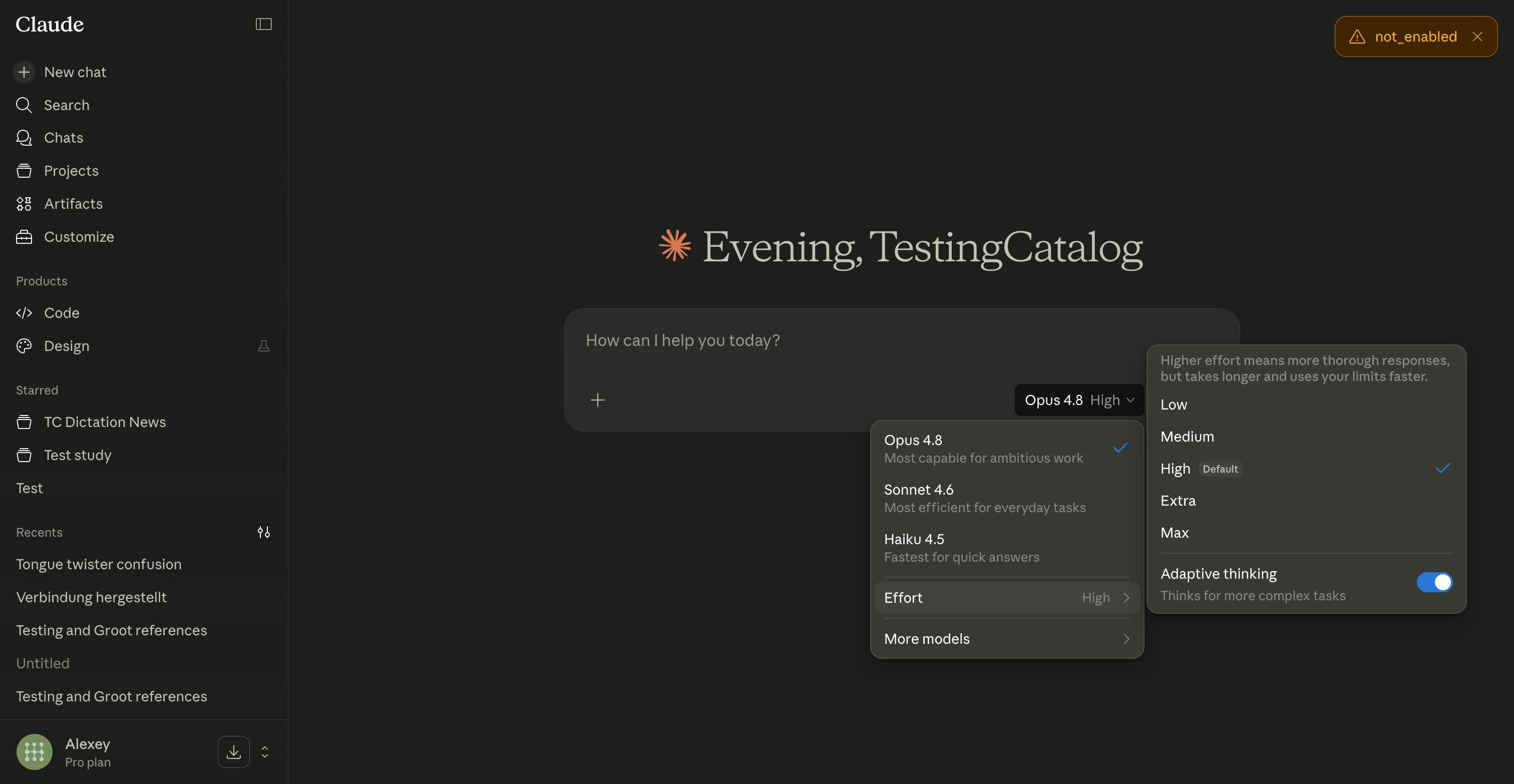Click the flask icon beside Design
The width and height of the screenshot is (1514, 784).
(263, 345)
